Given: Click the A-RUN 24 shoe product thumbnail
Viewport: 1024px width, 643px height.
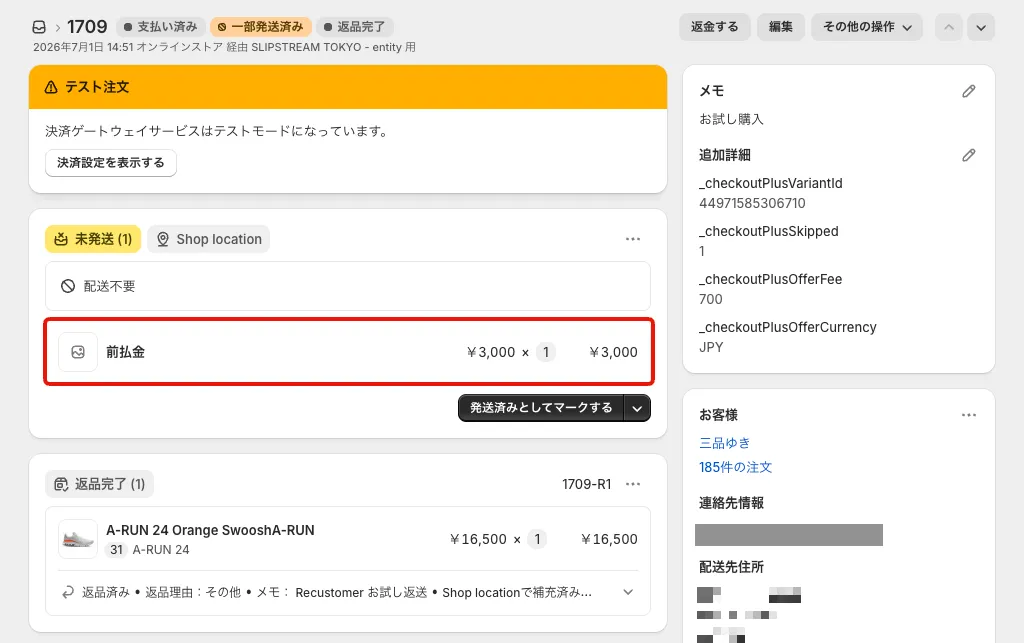Looking at the screenshot, I should tap(78, 539).
